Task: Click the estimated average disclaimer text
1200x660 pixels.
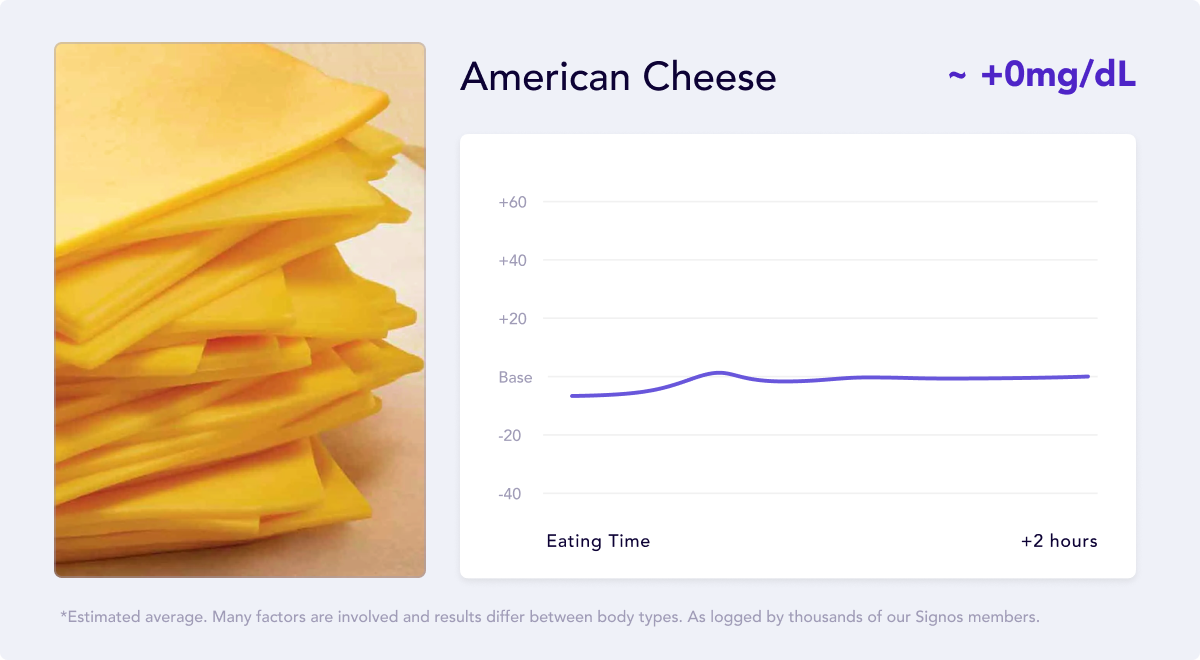Action: coord(550,617)
